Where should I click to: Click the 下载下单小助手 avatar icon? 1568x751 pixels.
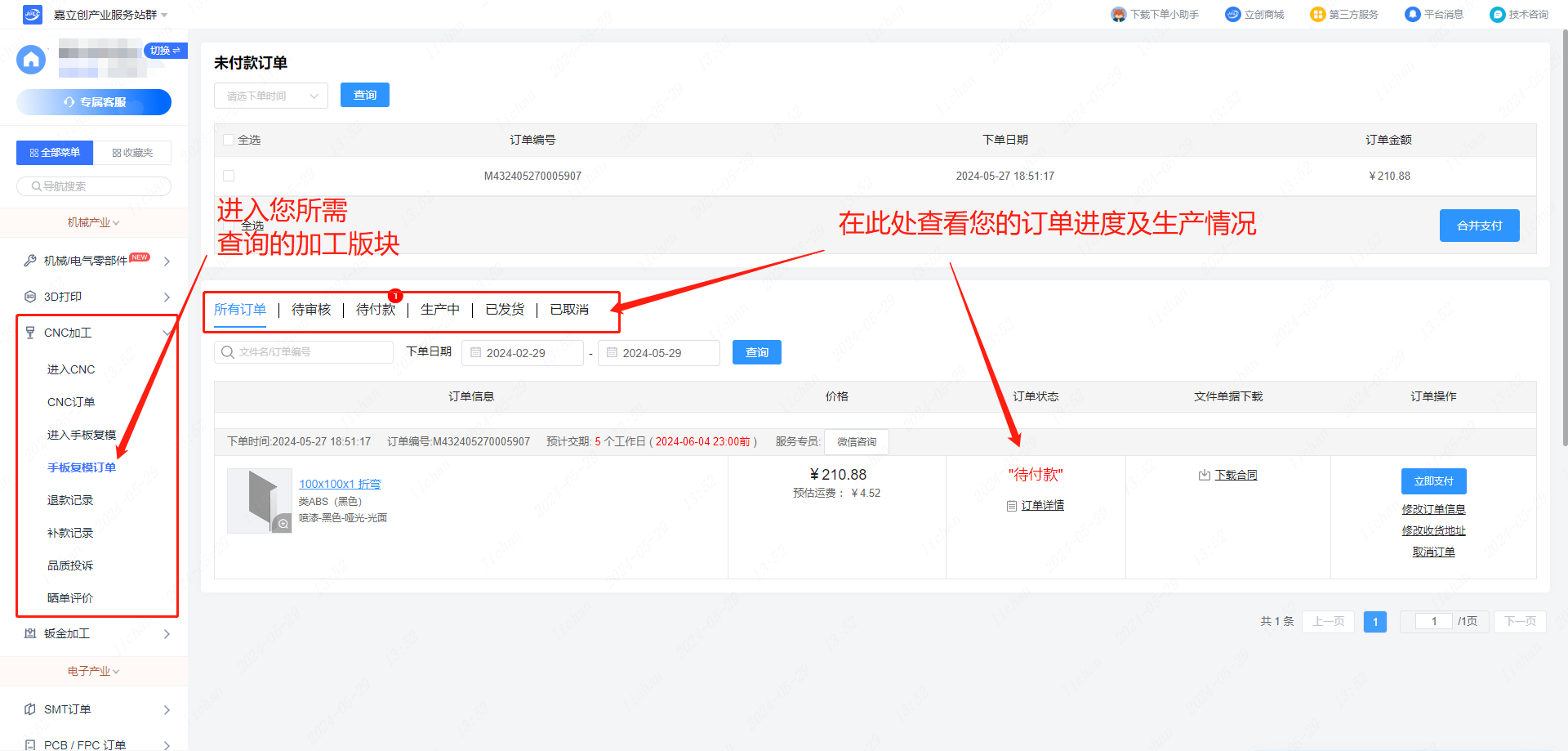pyautogui.click(x=1119, y=14)
